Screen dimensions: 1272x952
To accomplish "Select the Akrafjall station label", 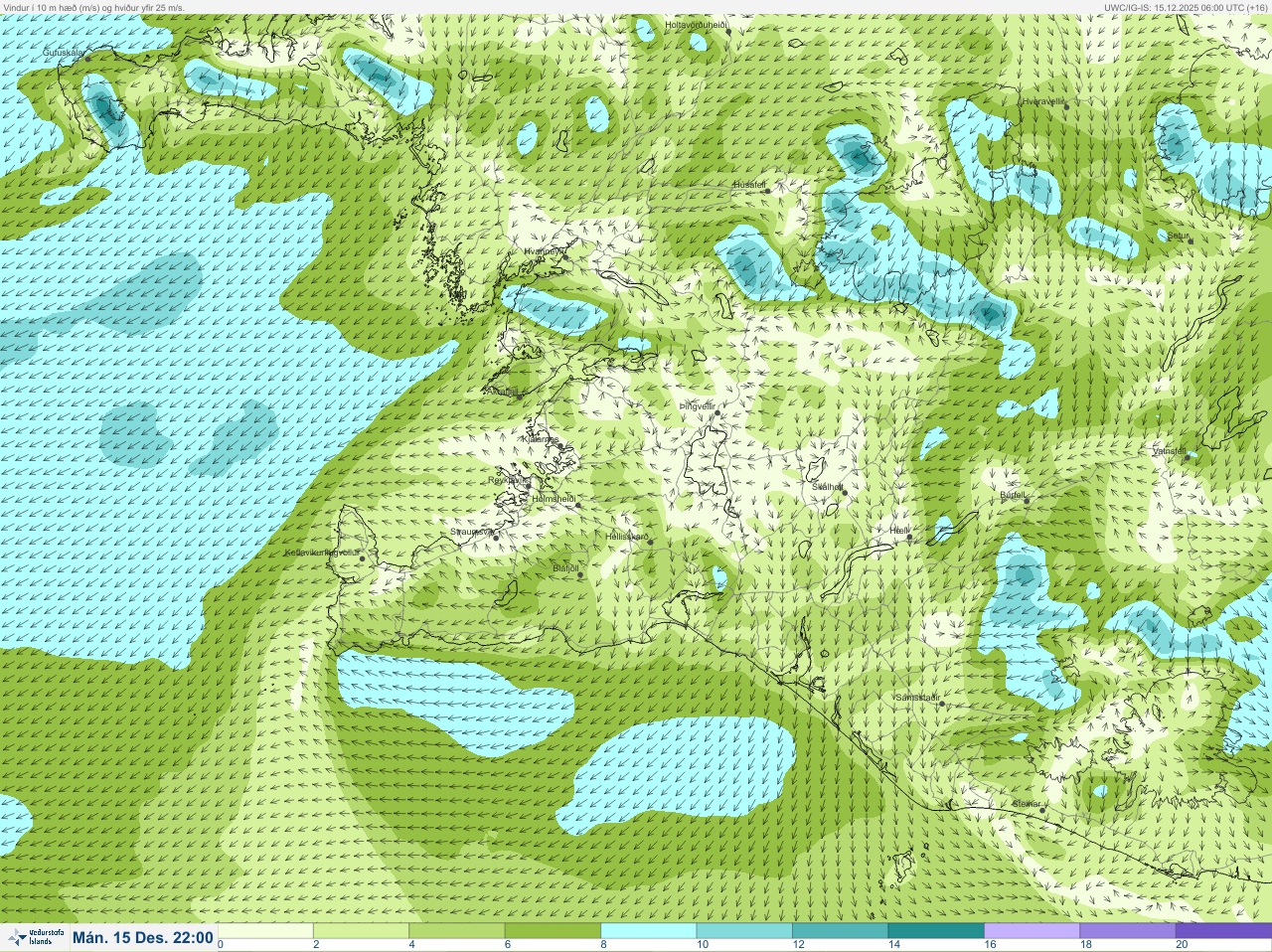I will [x=501, y=392].
